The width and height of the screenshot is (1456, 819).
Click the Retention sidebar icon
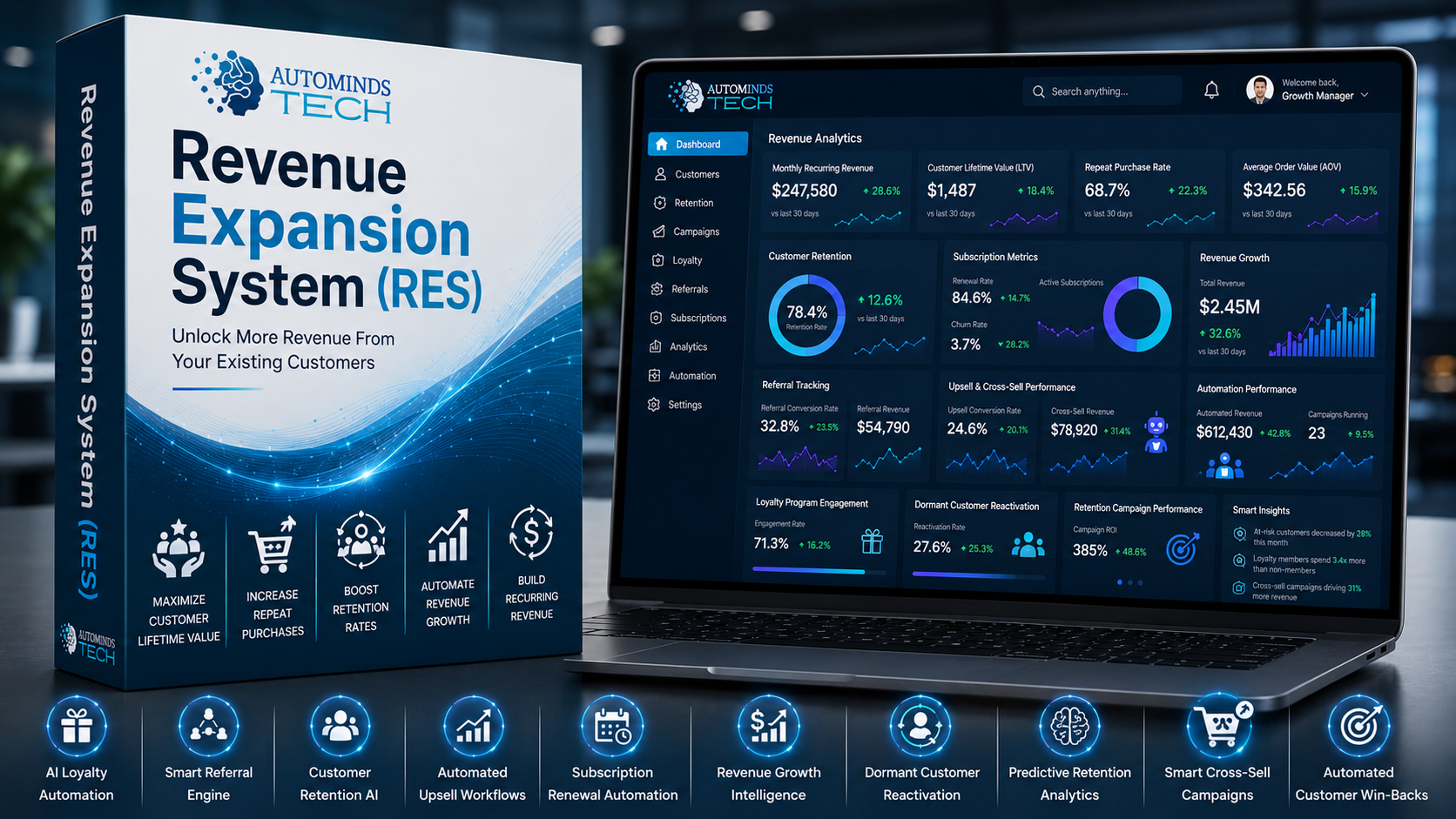click(x=660, y=203)
